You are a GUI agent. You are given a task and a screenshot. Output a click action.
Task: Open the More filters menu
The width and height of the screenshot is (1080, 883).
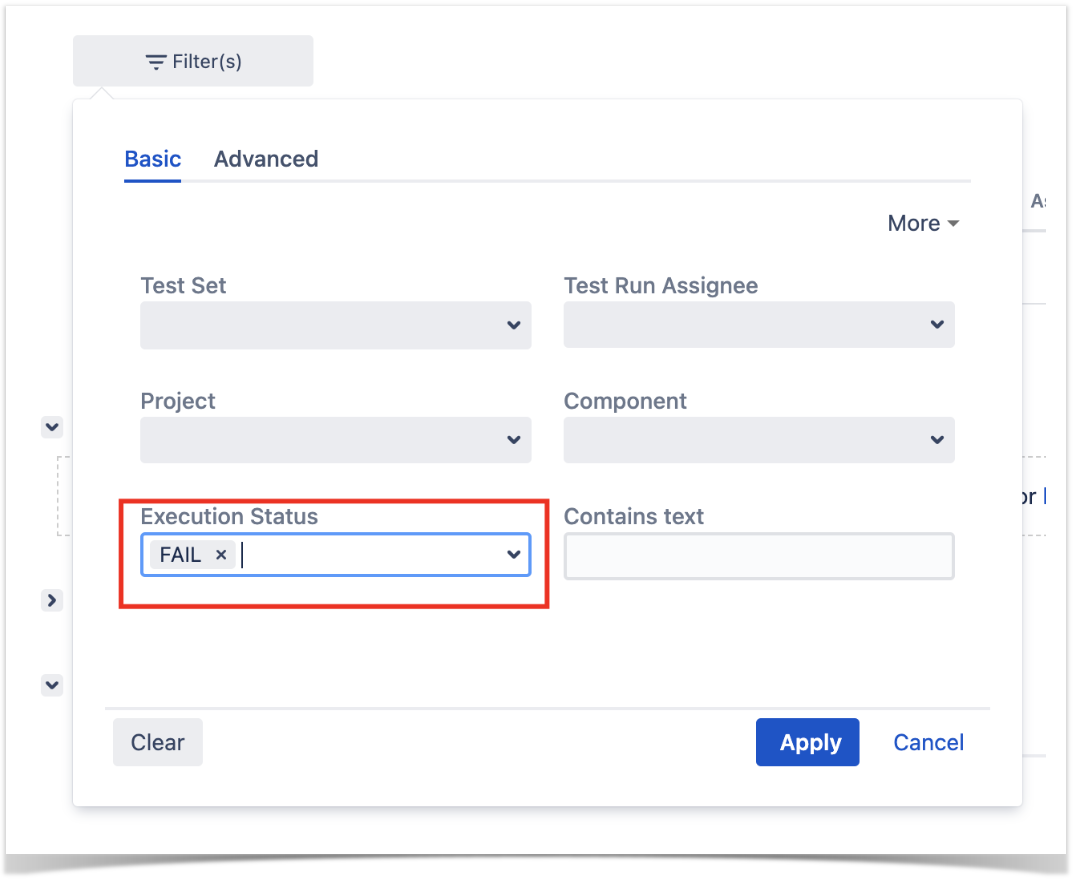923,223
